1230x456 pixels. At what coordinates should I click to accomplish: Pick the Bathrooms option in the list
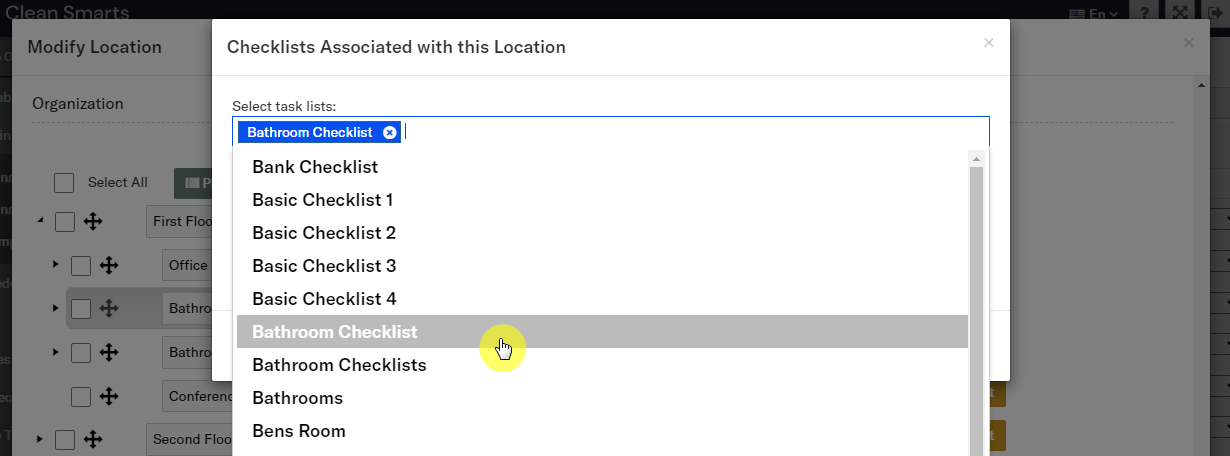click(297, 398)
